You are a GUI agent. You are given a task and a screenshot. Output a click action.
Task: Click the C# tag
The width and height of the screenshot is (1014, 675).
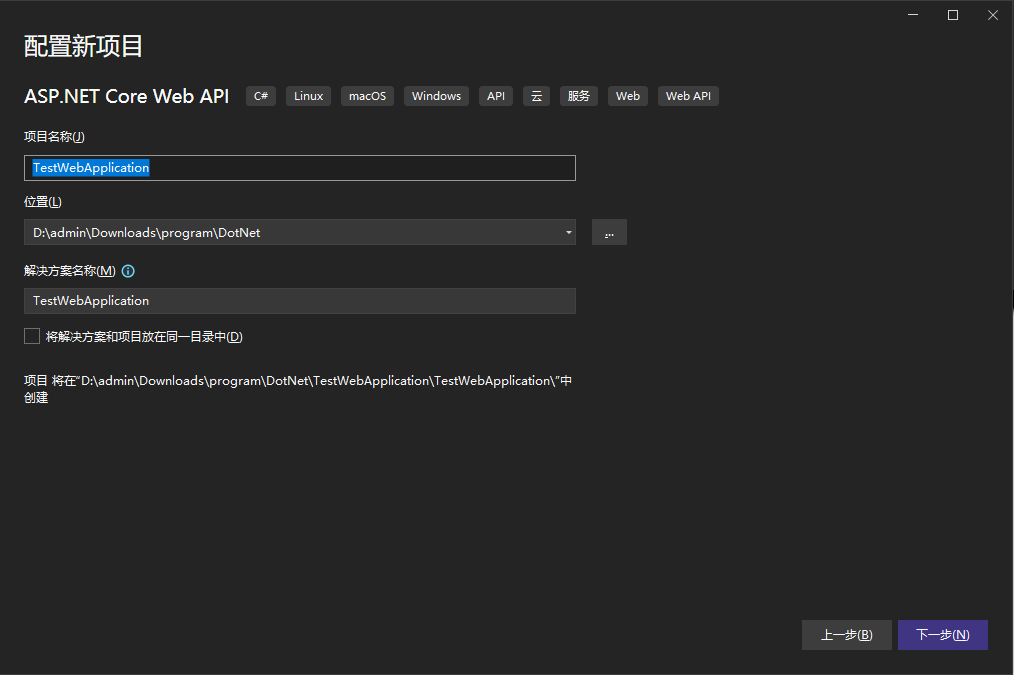click(x=261, y=96)
